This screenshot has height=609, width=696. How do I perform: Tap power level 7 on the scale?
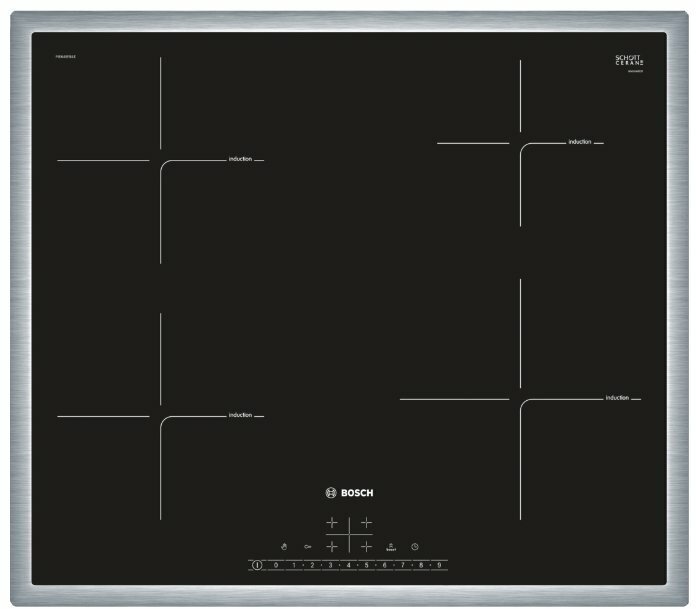point(402,566)
